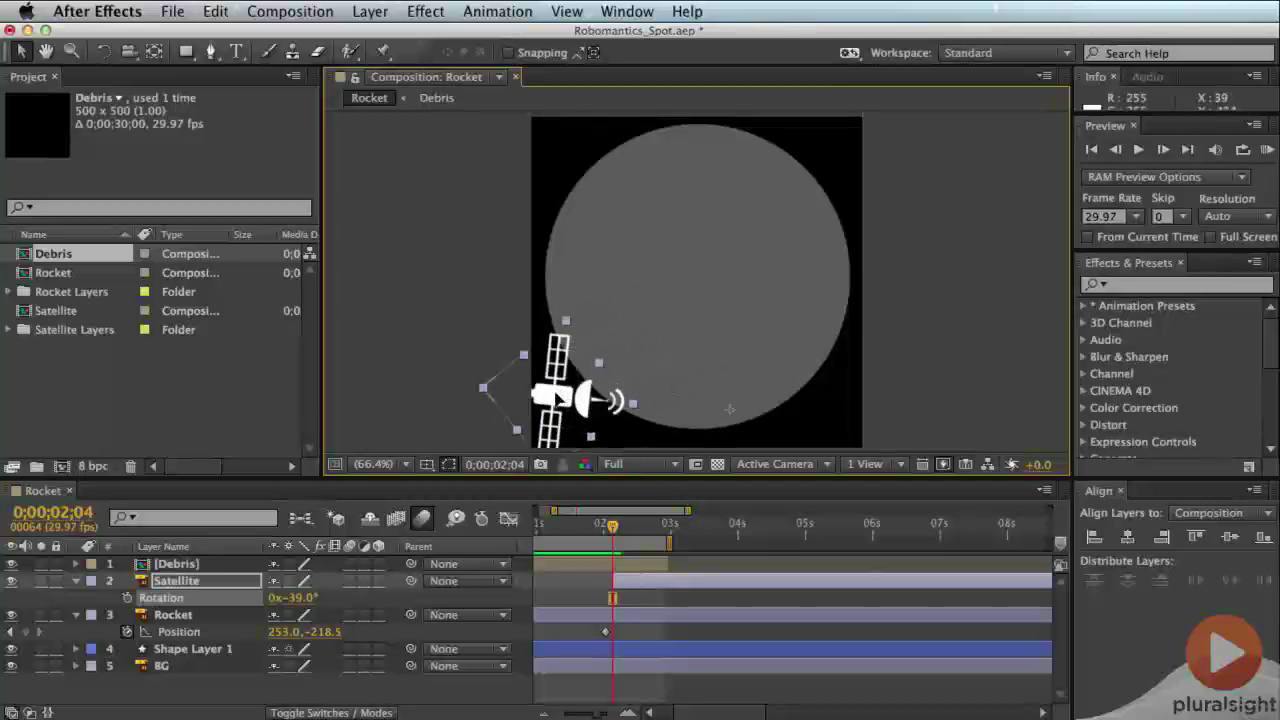
Task: Check the Full Screen preview option
Action: pyautogui.click(x=1210, y=237)
